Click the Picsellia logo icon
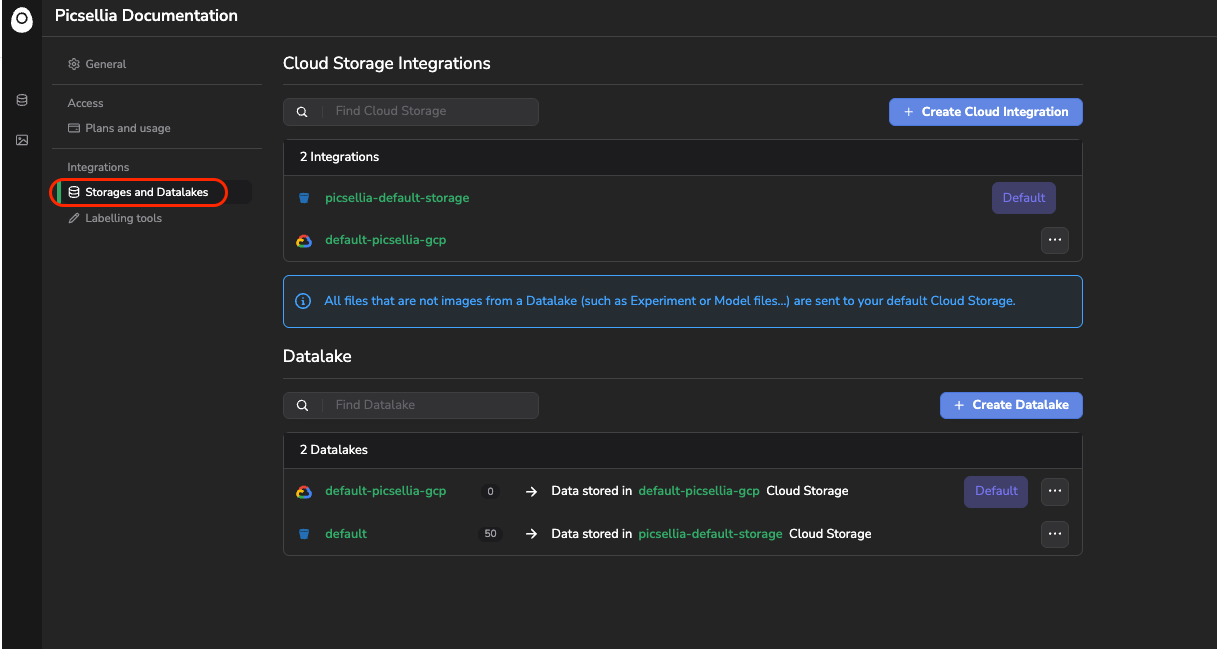 (21, 18)
